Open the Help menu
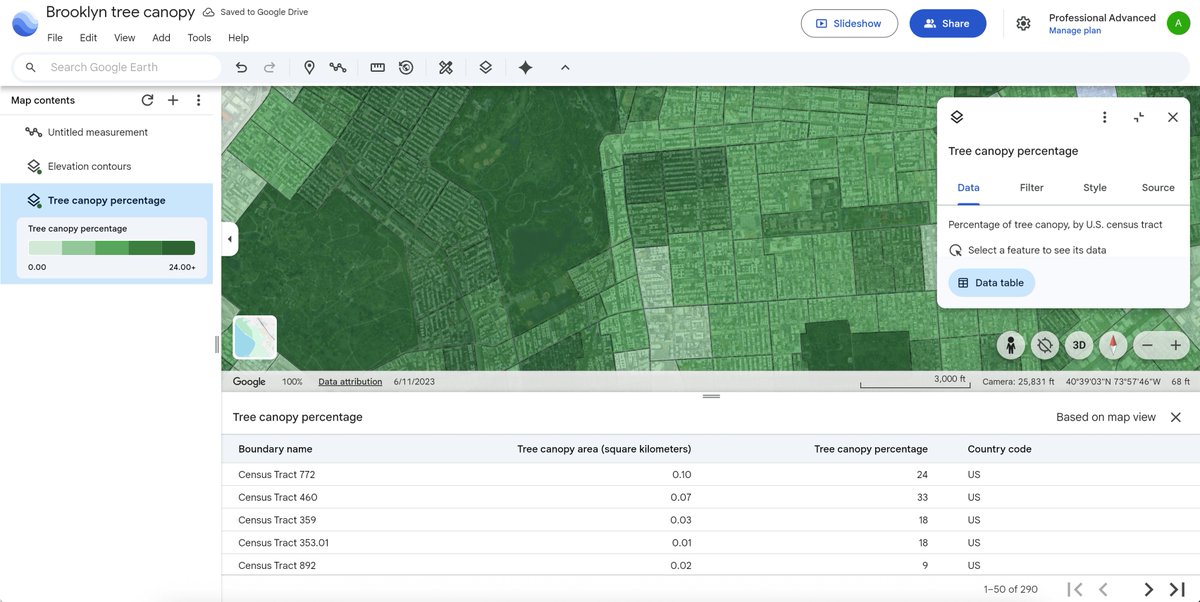 (x=238, y=38)
